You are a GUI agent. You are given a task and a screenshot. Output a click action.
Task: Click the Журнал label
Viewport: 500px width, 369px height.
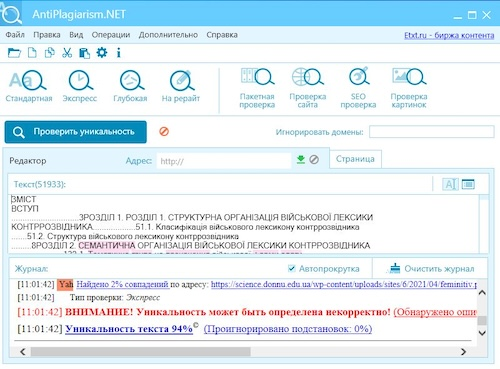[x=31, y=269]
